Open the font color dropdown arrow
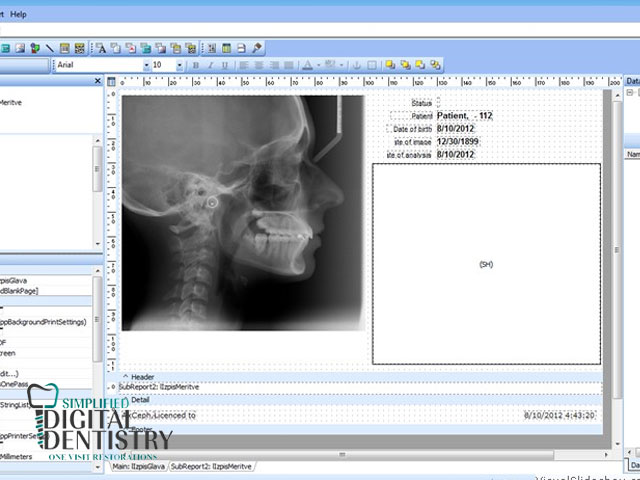This screenshot has height=480, width=640. pos(318,65)
